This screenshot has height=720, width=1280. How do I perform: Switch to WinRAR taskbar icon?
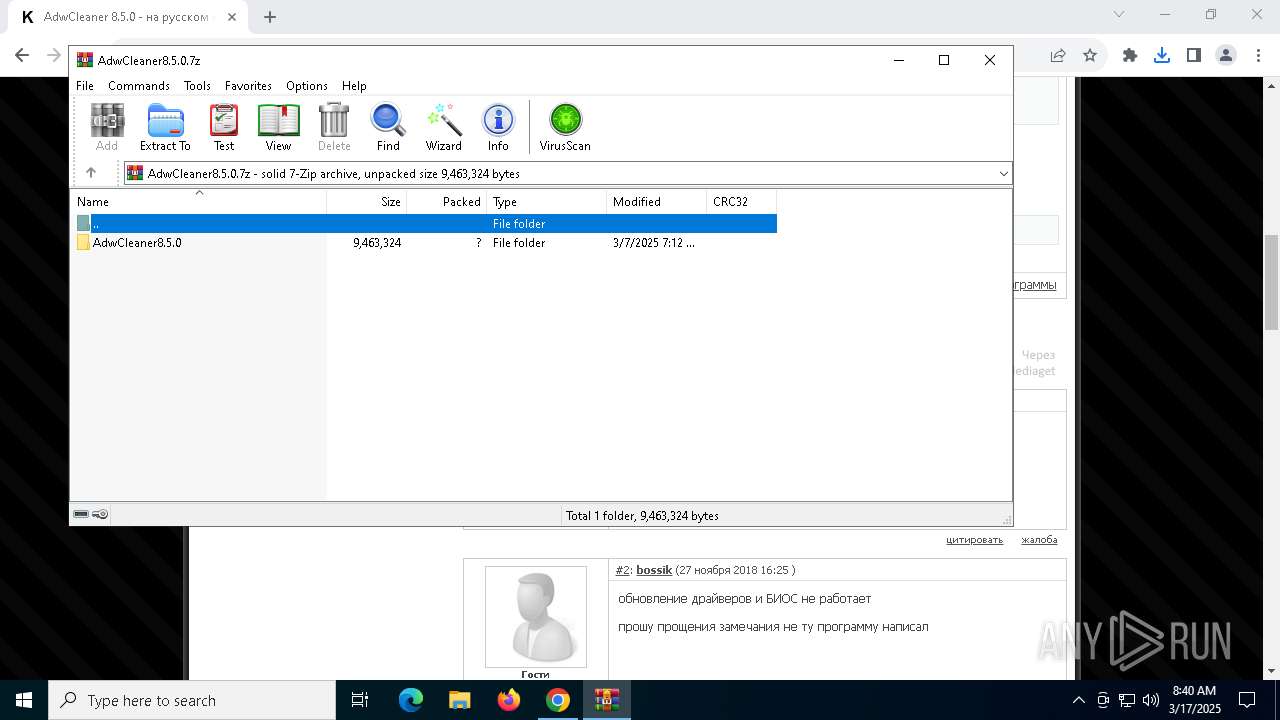pos(607,700)
